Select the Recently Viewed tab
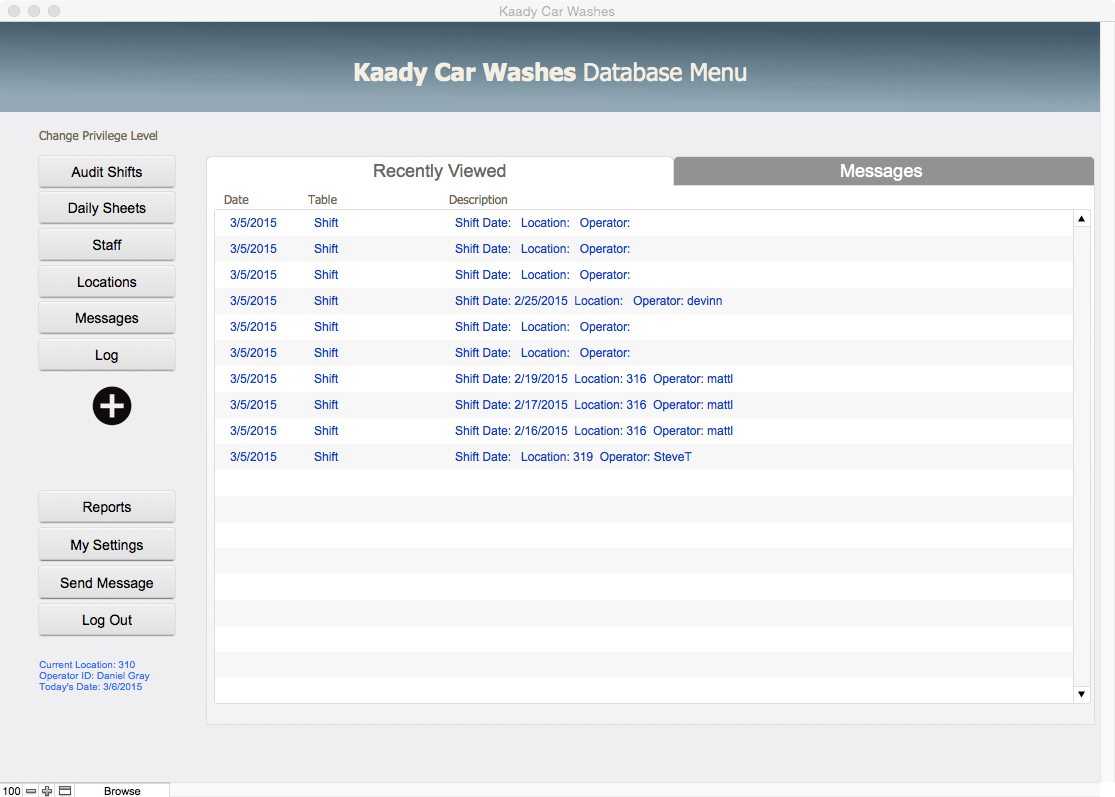The image size is (1115, 797). tap(439, 171)
